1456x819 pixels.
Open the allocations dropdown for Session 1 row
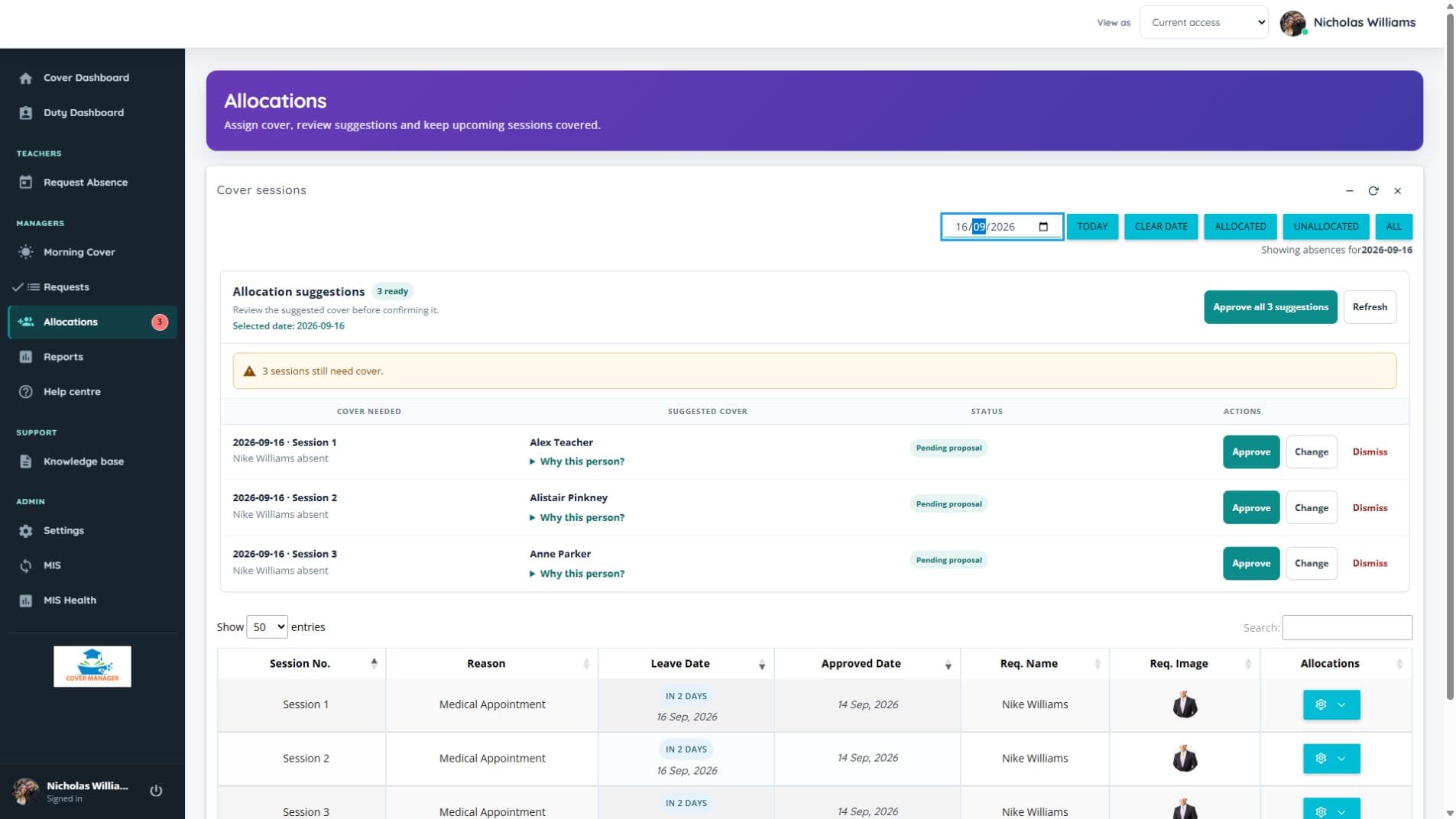coord(1331,705)
